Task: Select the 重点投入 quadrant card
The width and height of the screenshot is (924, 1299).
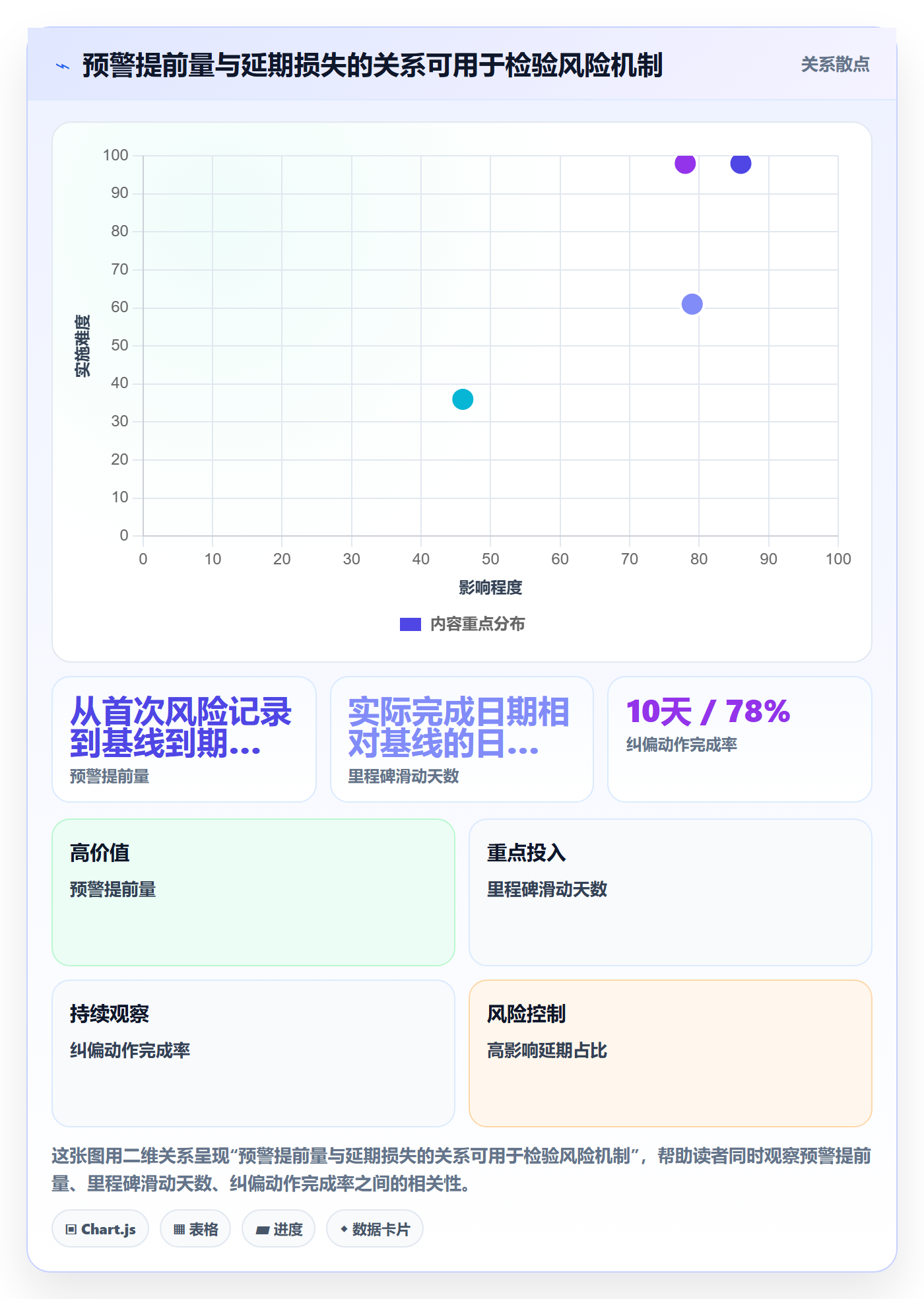Action: (671, 892)
